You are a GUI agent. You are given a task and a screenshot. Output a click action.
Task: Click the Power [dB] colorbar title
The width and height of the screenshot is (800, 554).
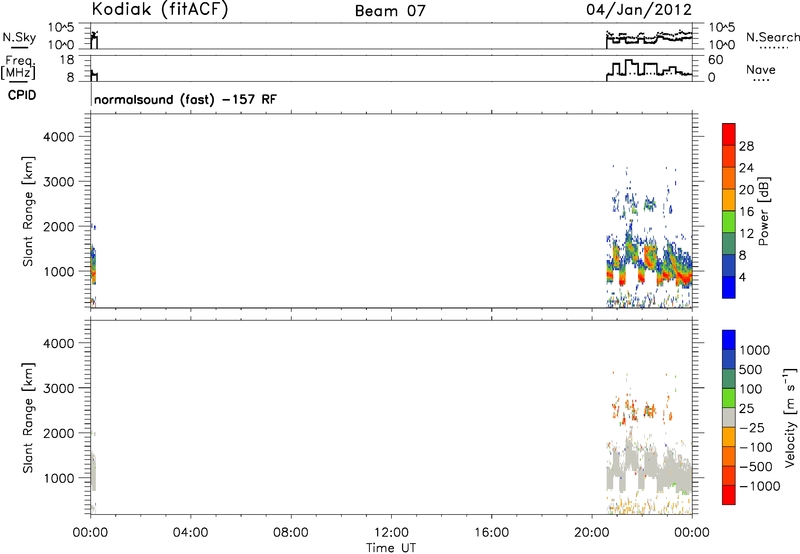(764, 211)
